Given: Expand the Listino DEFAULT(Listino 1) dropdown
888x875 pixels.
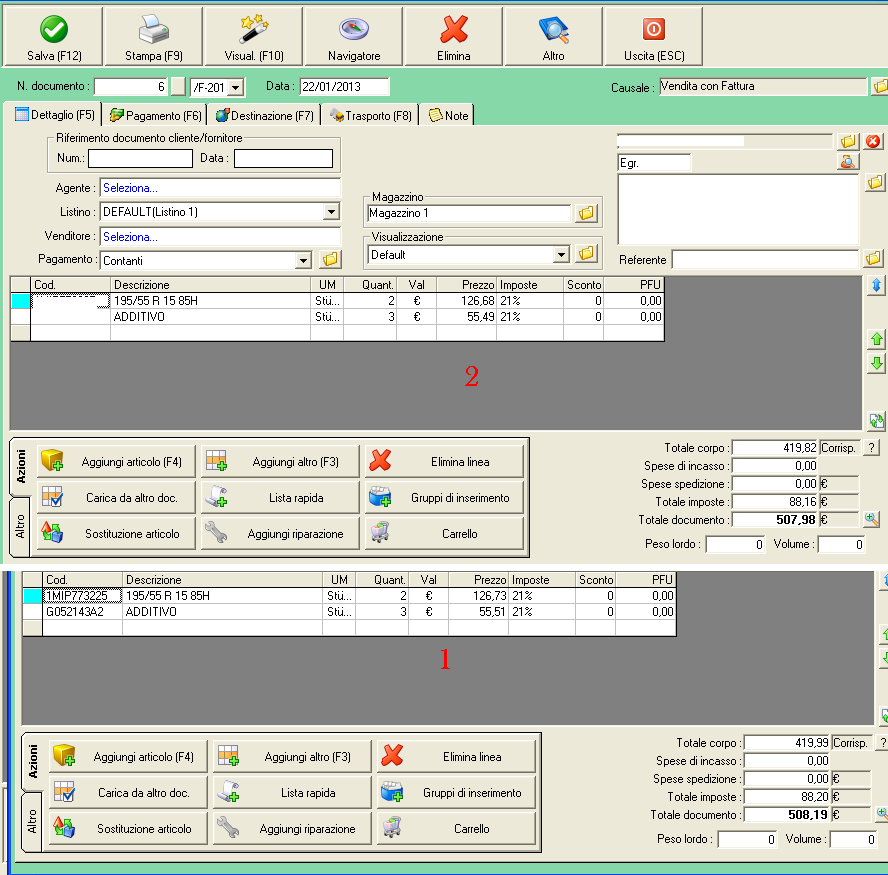Looking at the screenshot, I should pyautogui.click(x=331, y=212).
